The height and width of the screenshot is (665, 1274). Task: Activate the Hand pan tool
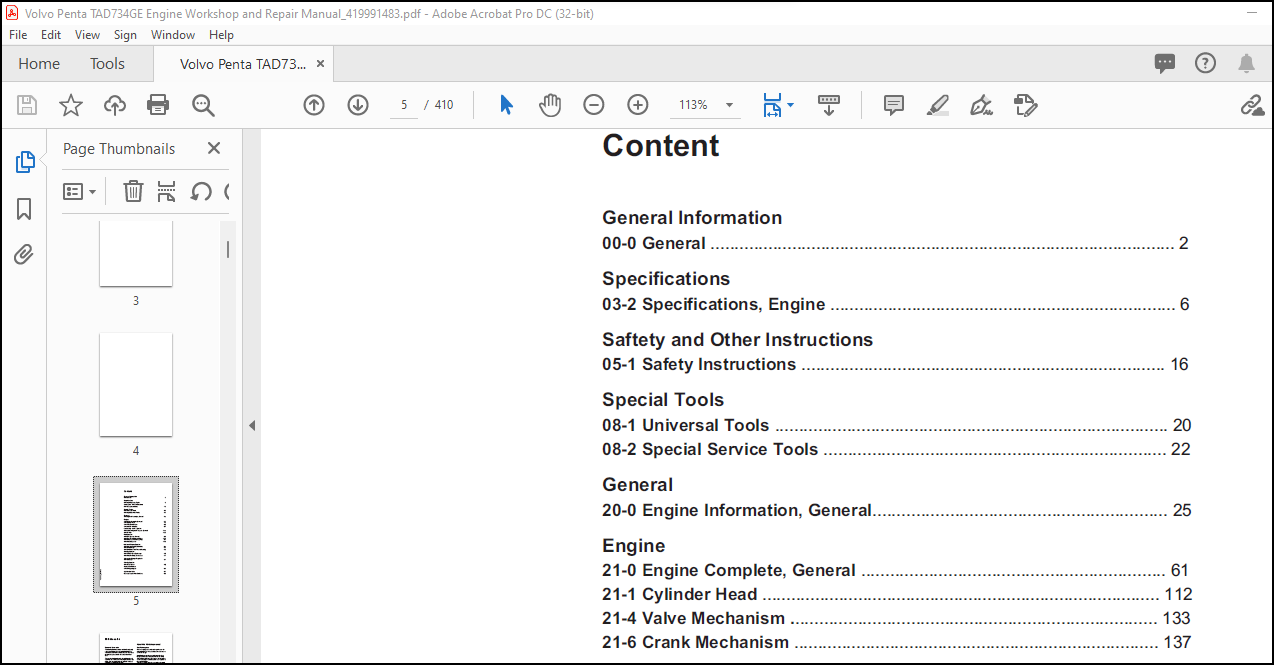click(550, 105)
